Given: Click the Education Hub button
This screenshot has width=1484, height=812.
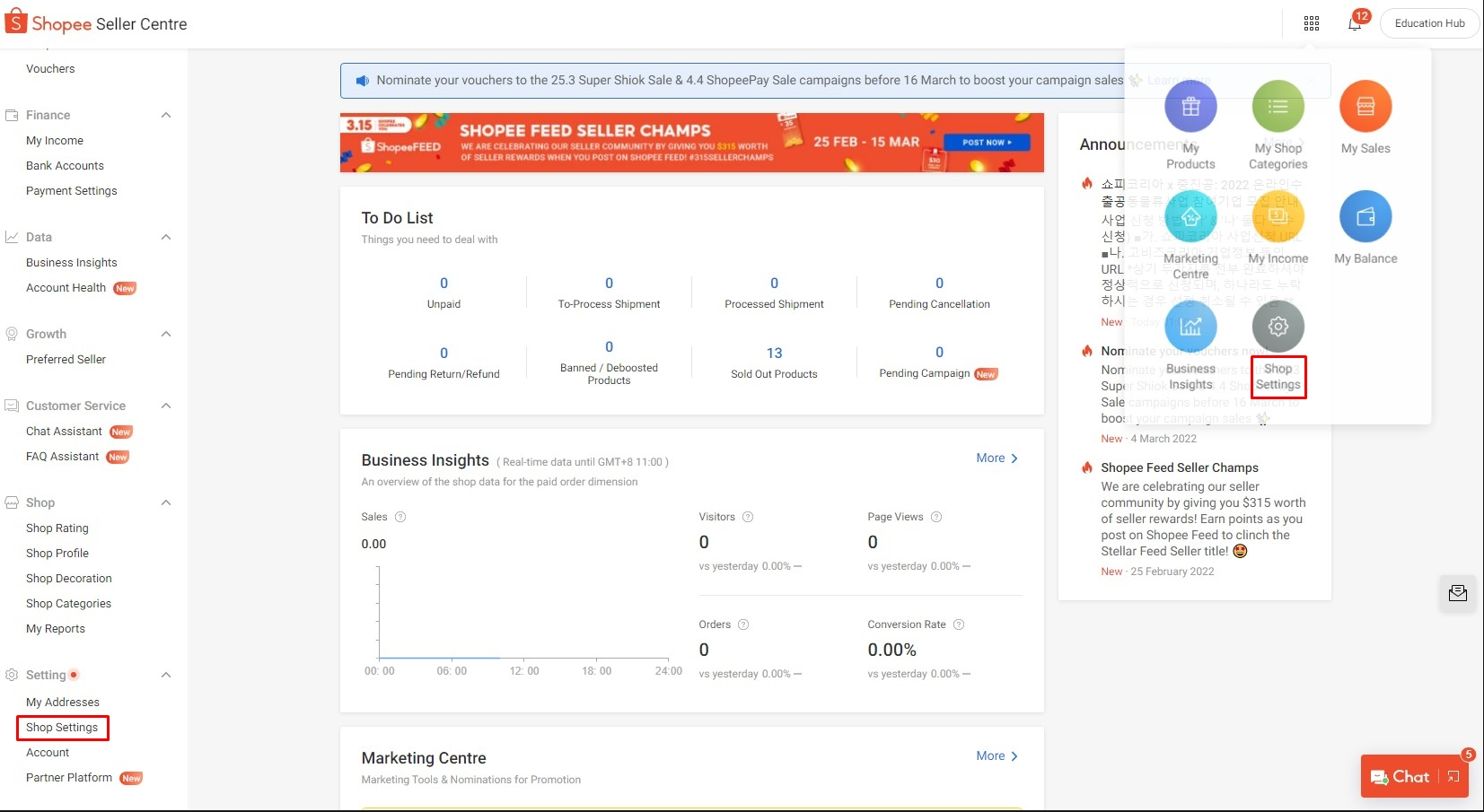Looking at the screenshot, I should (1429, 23).
